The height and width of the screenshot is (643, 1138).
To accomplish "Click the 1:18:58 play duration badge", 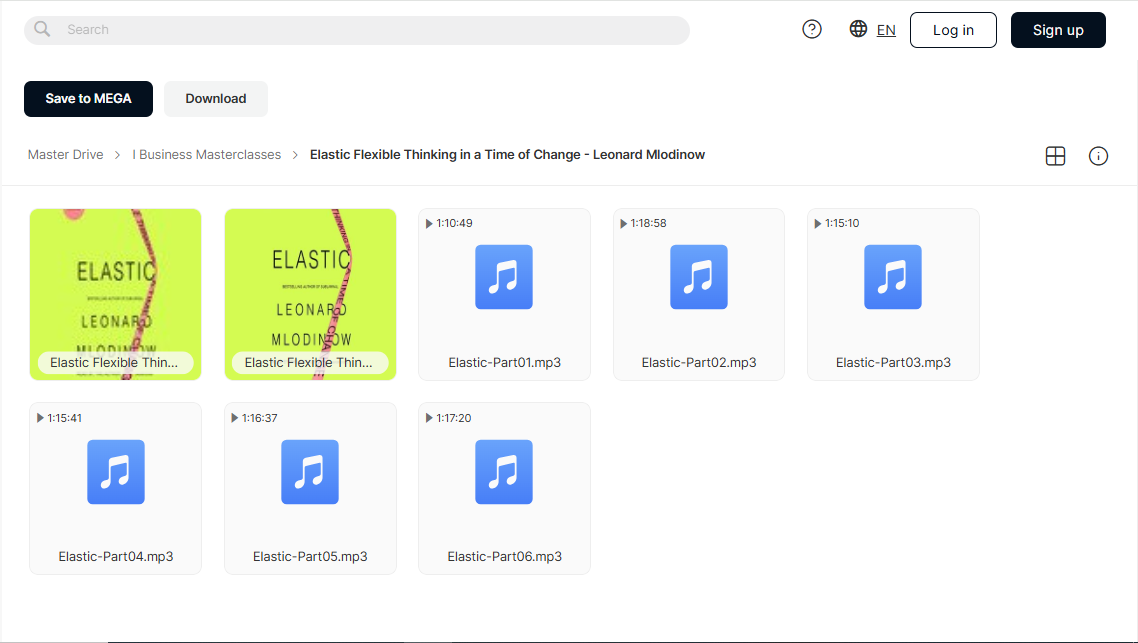I will [643, 224].
